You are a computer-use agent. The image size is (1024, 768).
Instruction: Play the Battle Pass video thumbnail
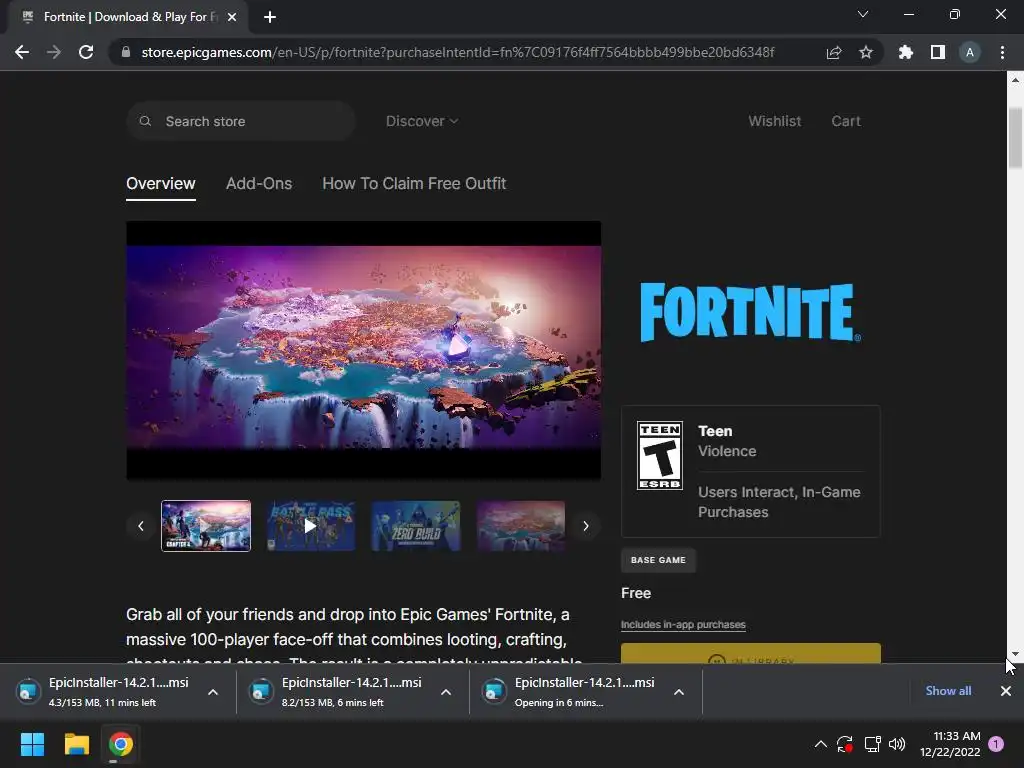[311, 526]
